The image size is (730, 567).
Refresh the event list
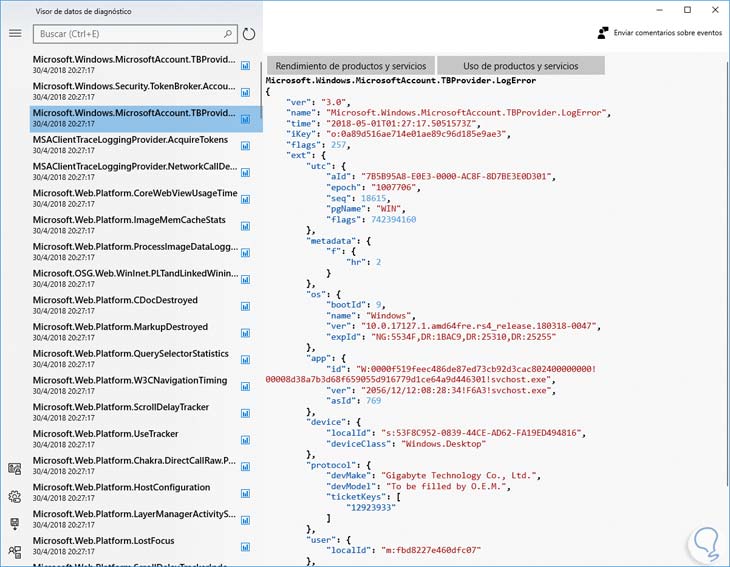(249, 34)
